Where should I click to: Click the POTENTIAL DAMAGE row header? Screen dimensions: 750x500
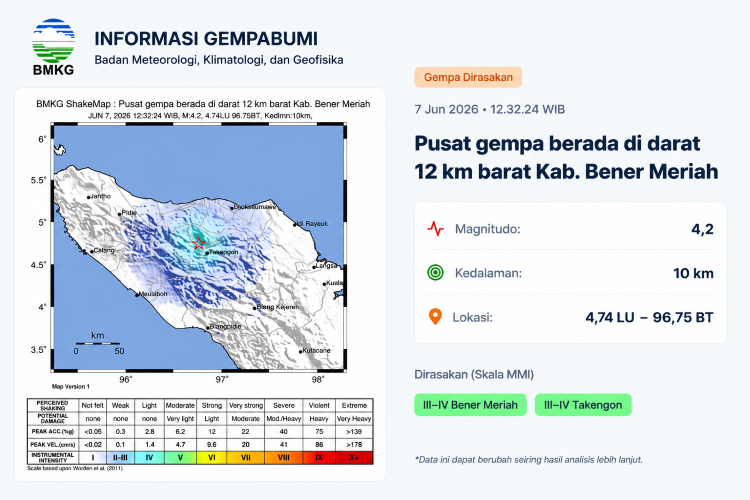point(53,418)
